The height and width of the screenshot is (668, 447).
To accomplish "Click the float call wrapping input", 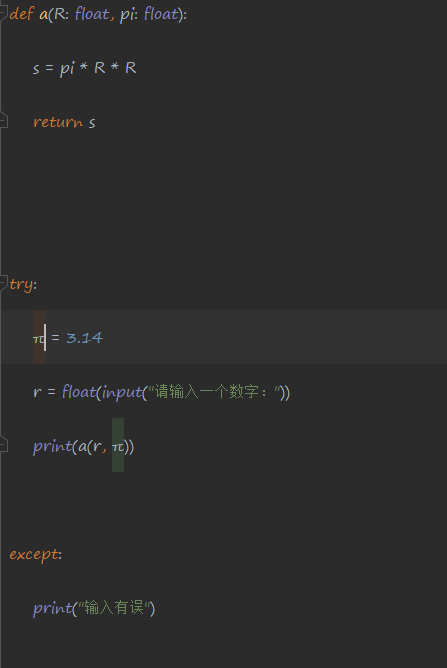I will (79, 392).
